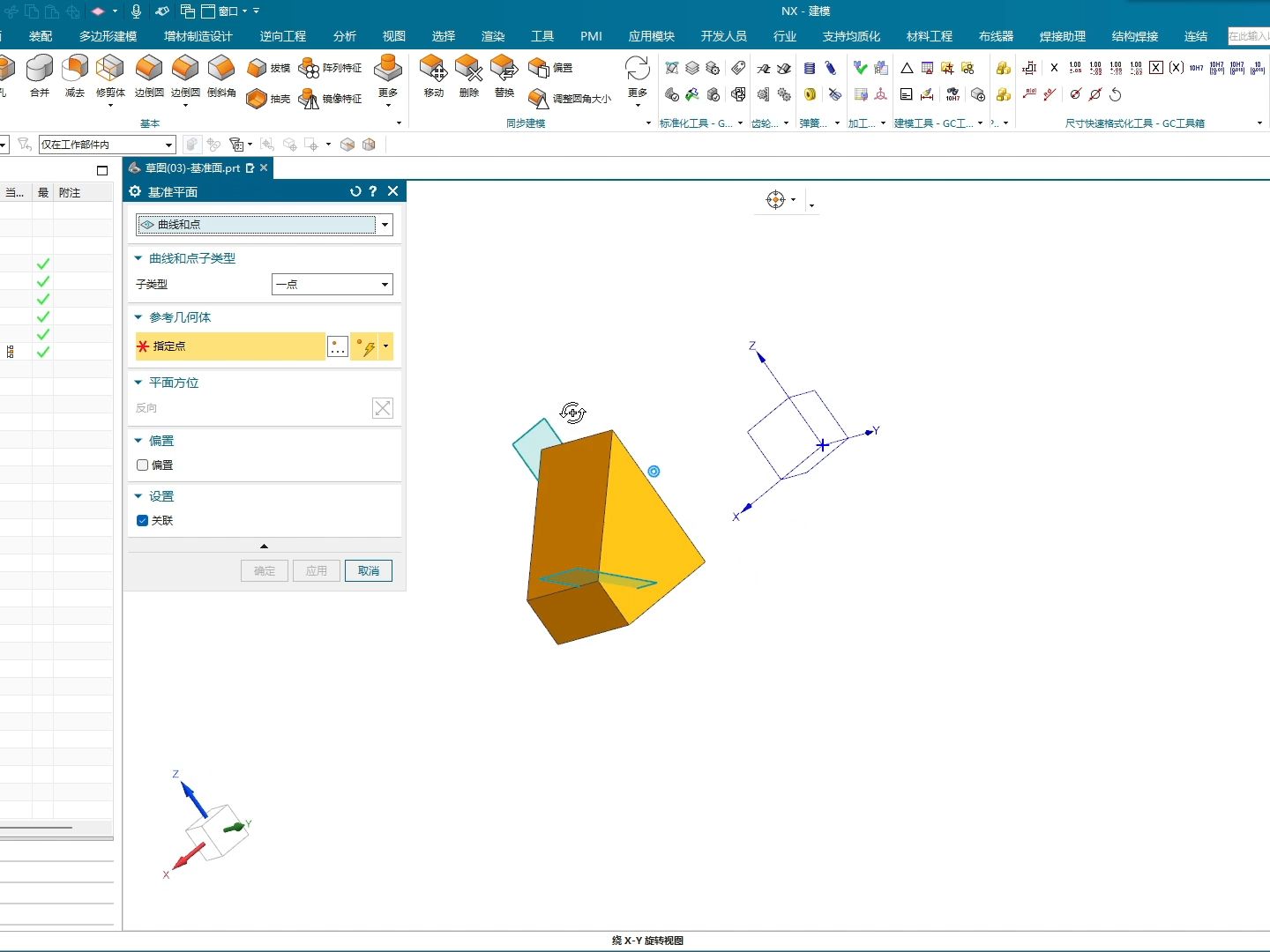
Task: Click the 确定 OK button
Action: 265,571
